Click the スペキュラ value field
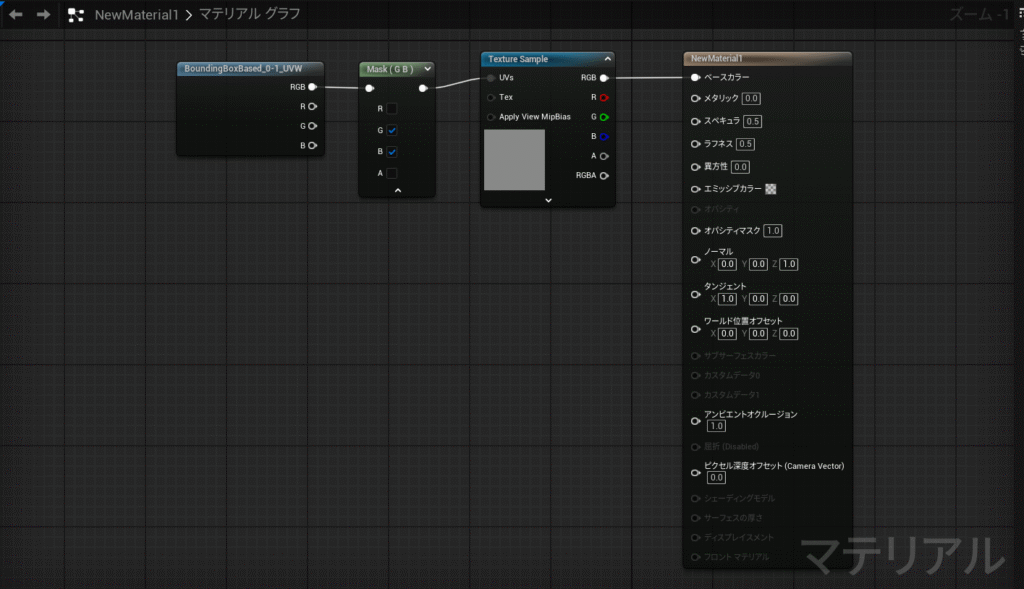Image resolution: width=1024 pixels, height=589 pixels. coord(752,121)
